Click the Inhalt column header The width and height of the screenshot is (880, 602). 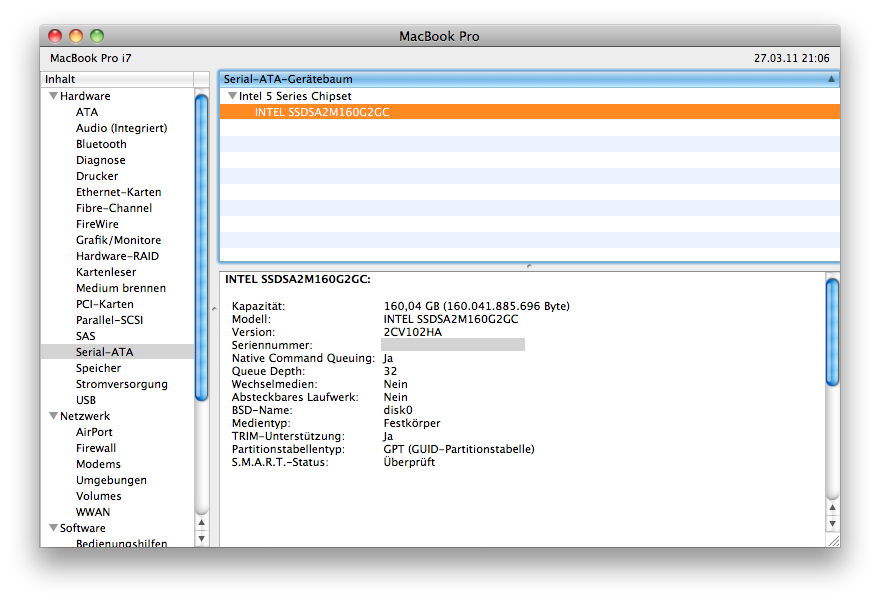[x=117, y=79]
